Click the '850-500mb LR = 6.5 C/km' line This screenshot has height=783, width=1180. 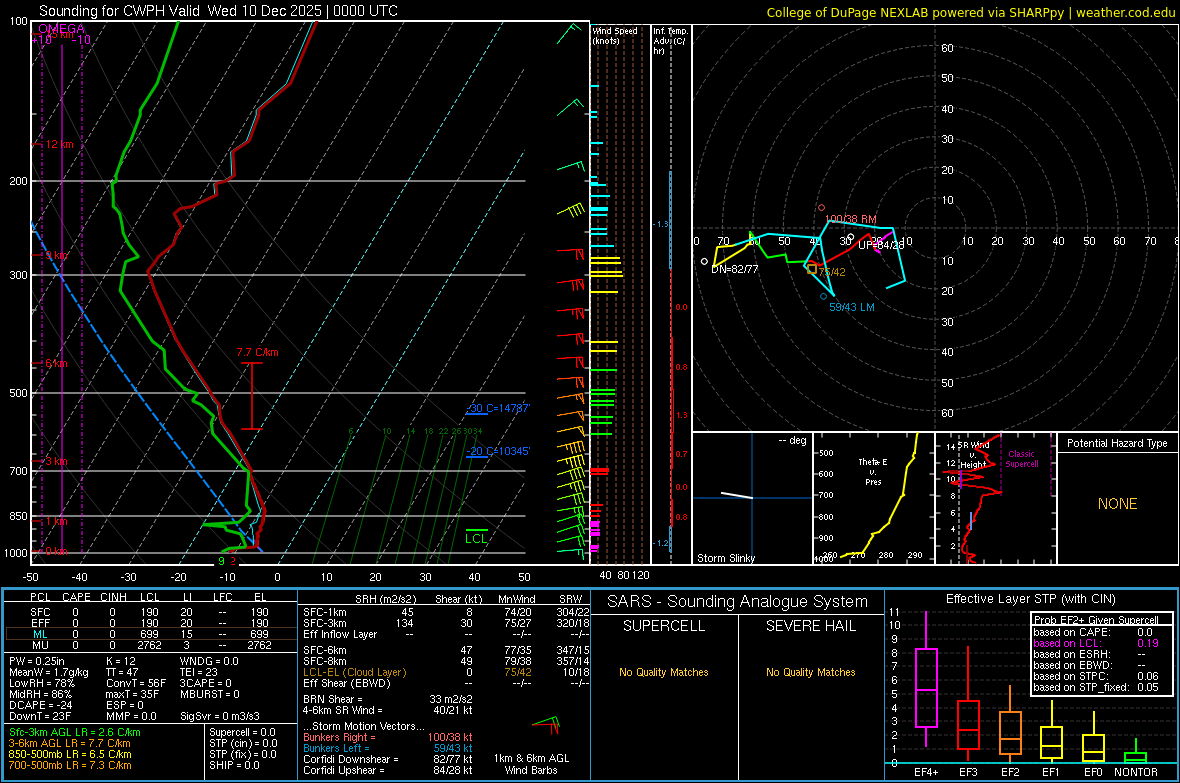[70, 754]
